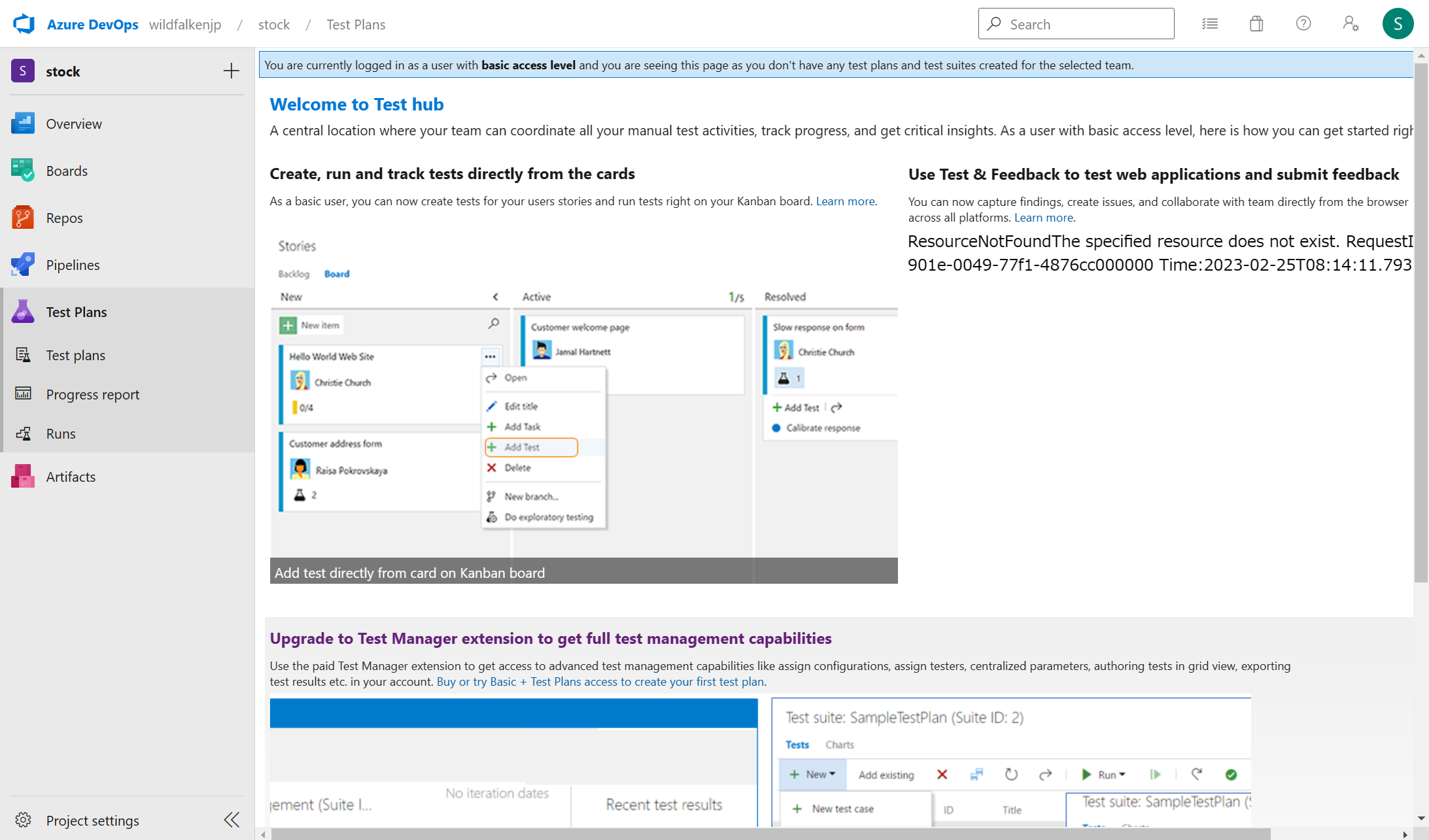The image size is (1429, 840).
Task: Open Test plans submenu item
Action: pos(75,355)
